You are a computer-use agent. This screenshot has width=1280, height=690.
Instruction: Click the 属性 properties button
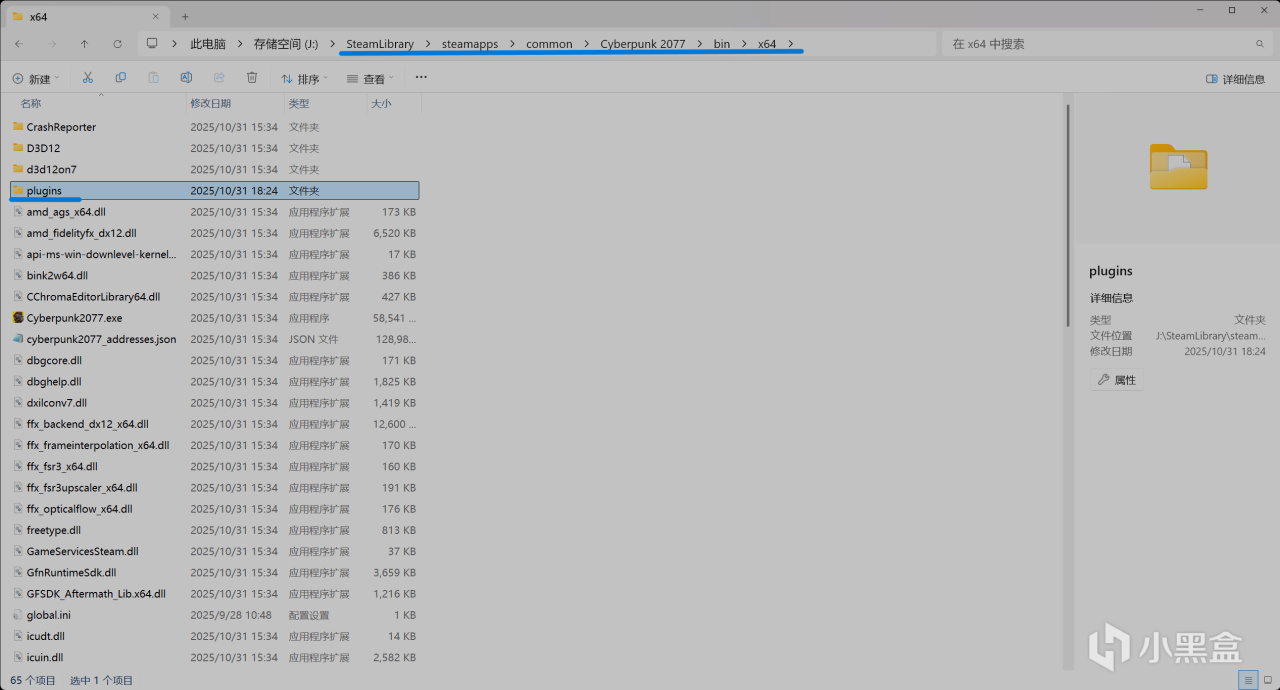click(1117, 380)
